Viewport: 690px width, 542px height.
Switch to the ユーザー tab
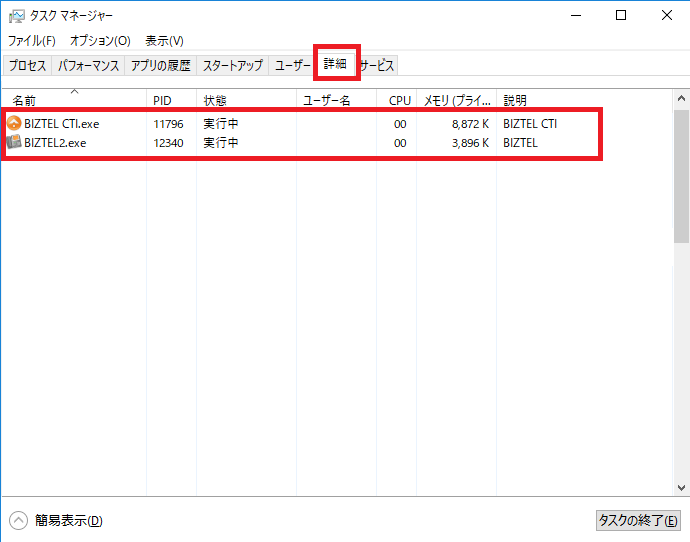point(292,66)
